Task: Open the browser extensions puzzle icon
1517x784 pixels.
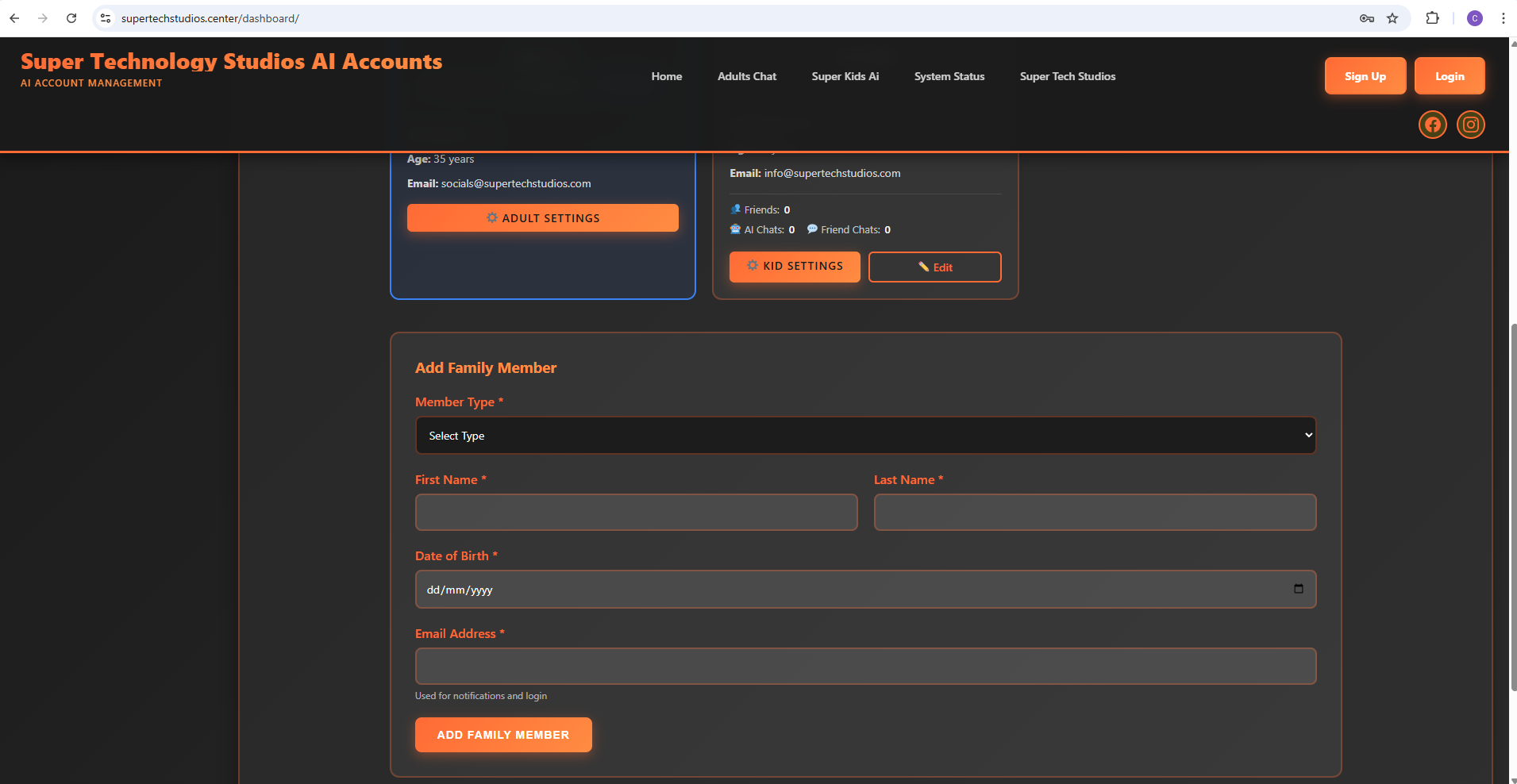Action: pyautogui.click(x=1433, y=18)
